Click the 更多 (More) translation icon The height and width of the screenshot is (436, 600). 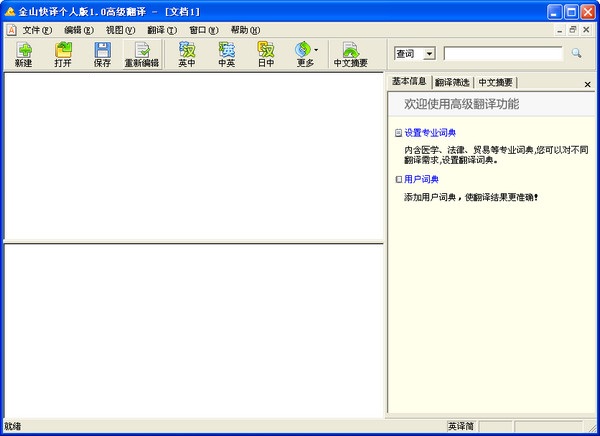[x=304, y=55]
